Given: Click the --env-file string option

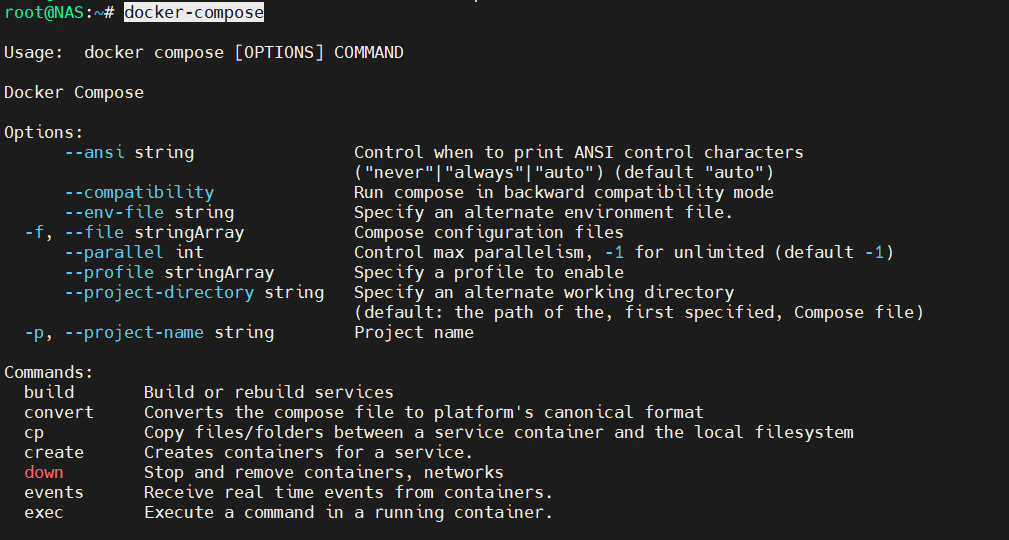Looking at the screenshot, I should [149, 212].
